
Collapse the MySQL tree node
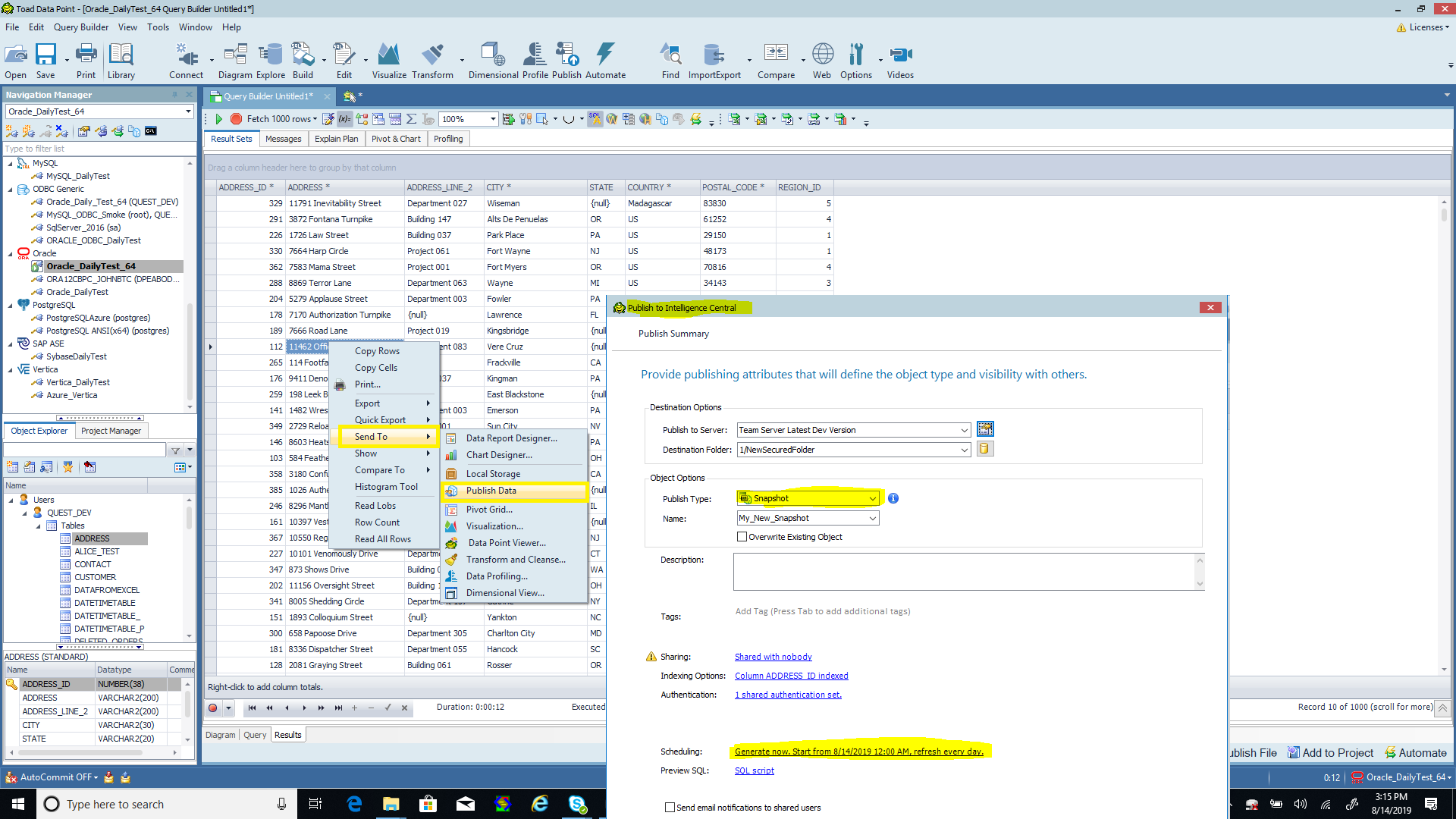tap(11, 163)
